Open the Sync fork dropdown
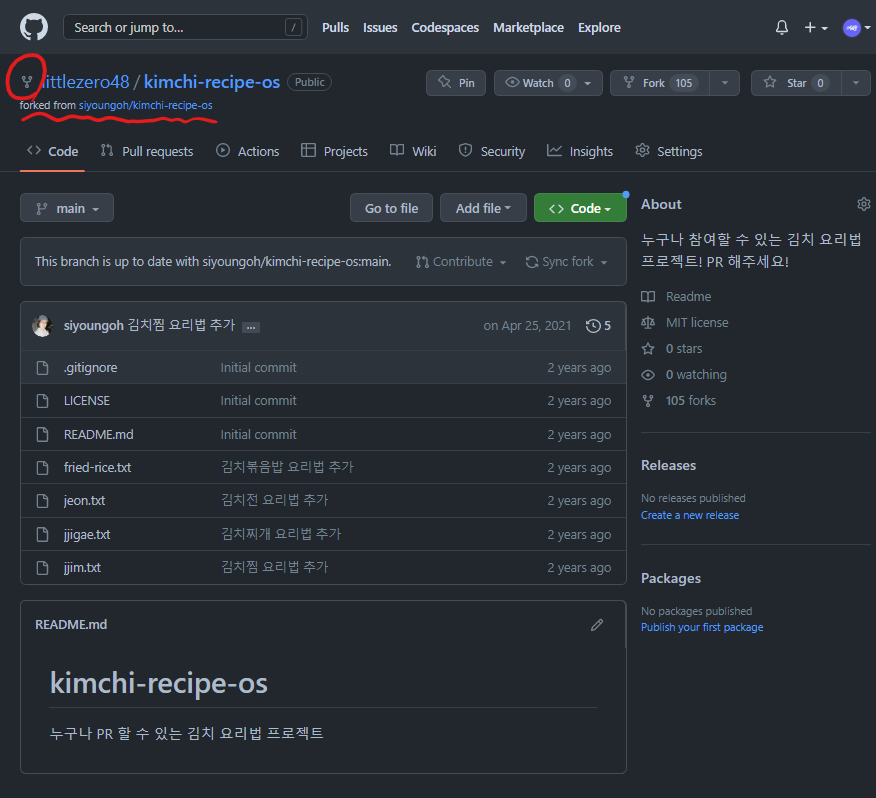Viewport: 876px width, 798px height. coord(566,262)
